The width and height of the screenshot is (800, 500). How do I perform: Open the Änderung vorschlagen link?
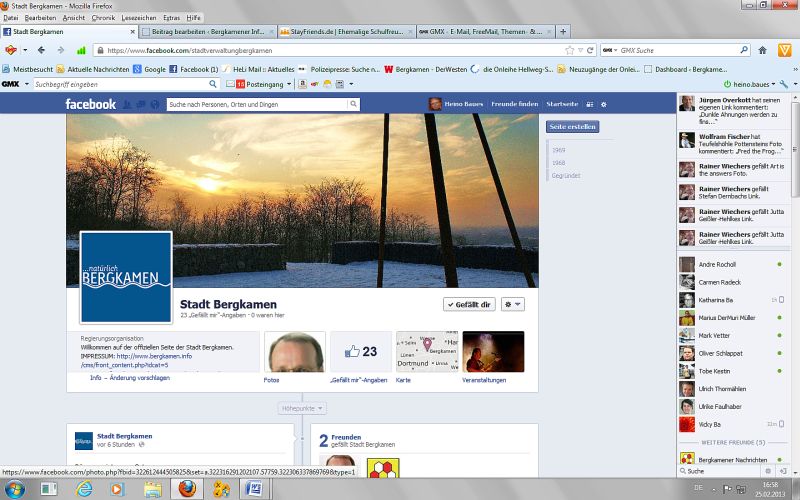tap(139, 378)
